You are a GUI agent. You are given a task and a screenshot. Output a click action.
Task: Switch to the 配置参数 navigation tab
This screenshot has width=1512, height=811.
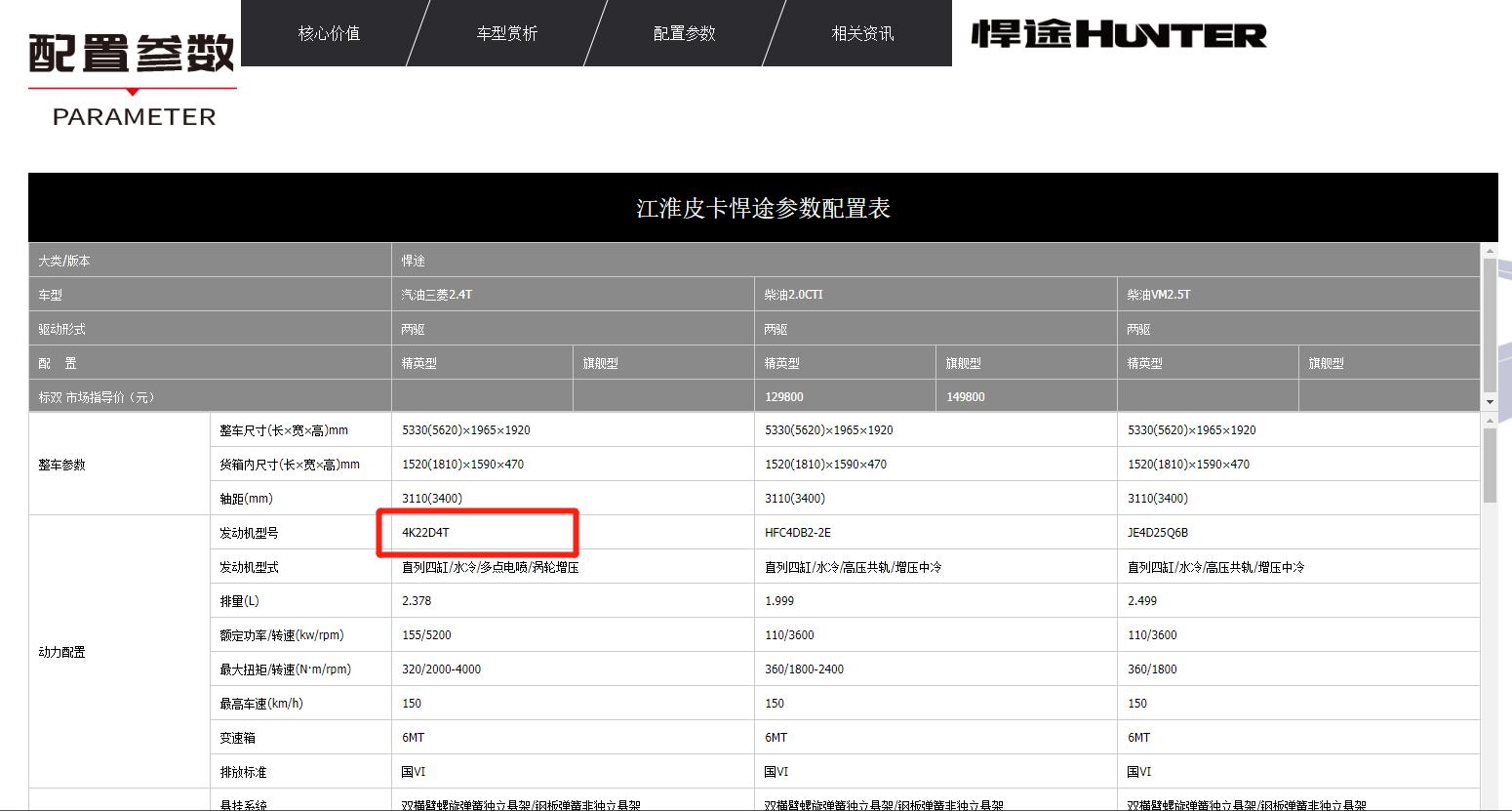pos(684,32)
